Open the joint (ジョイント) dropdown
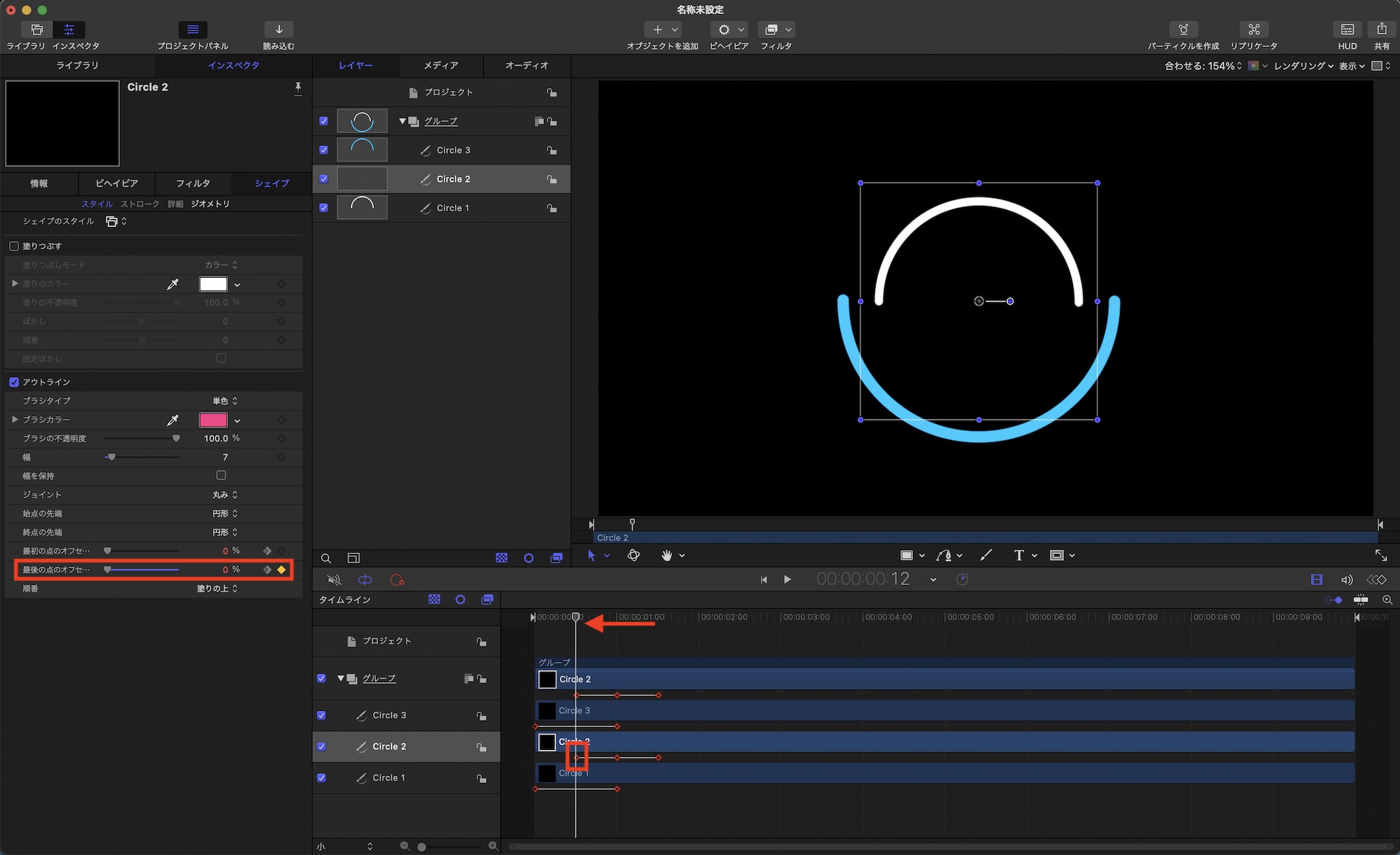 pyautogui.click(x=225, y=495)
